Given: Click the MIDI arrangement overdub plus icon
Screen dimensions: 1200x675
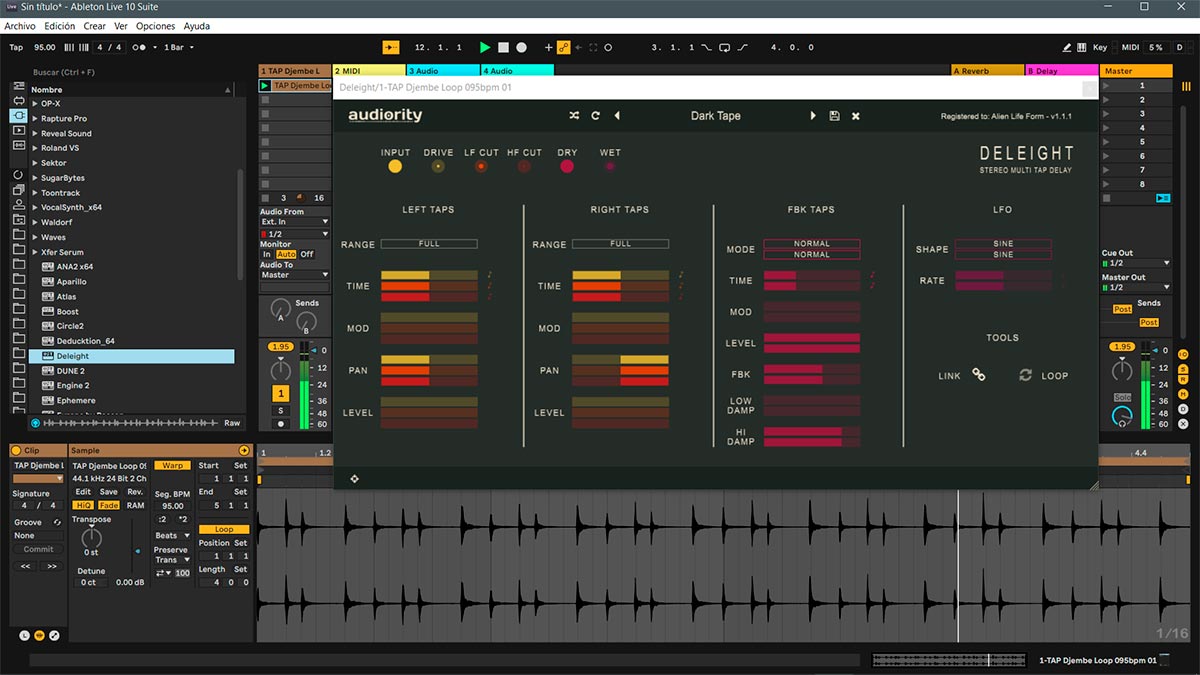Looking at the screenshot, I should [548, 47].
